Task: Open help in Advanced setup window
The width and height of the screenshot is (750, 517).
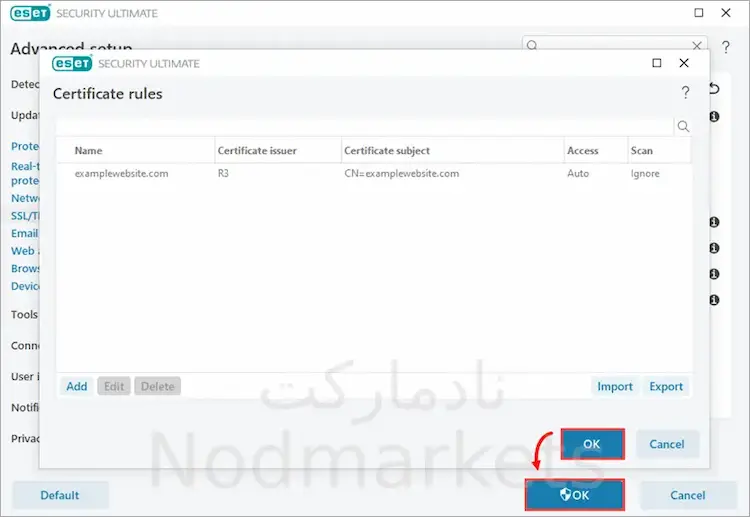Action: coord(726,47)
